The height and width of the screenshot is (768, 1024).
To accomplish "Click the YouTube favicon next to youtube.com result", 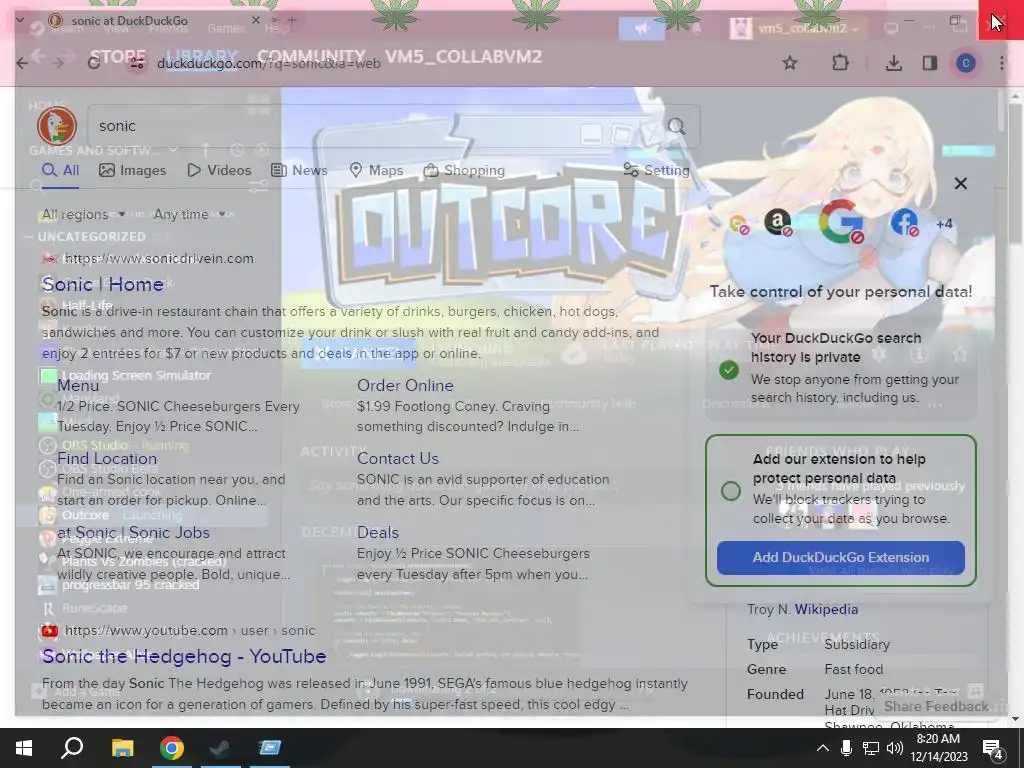I will point(50,631).
